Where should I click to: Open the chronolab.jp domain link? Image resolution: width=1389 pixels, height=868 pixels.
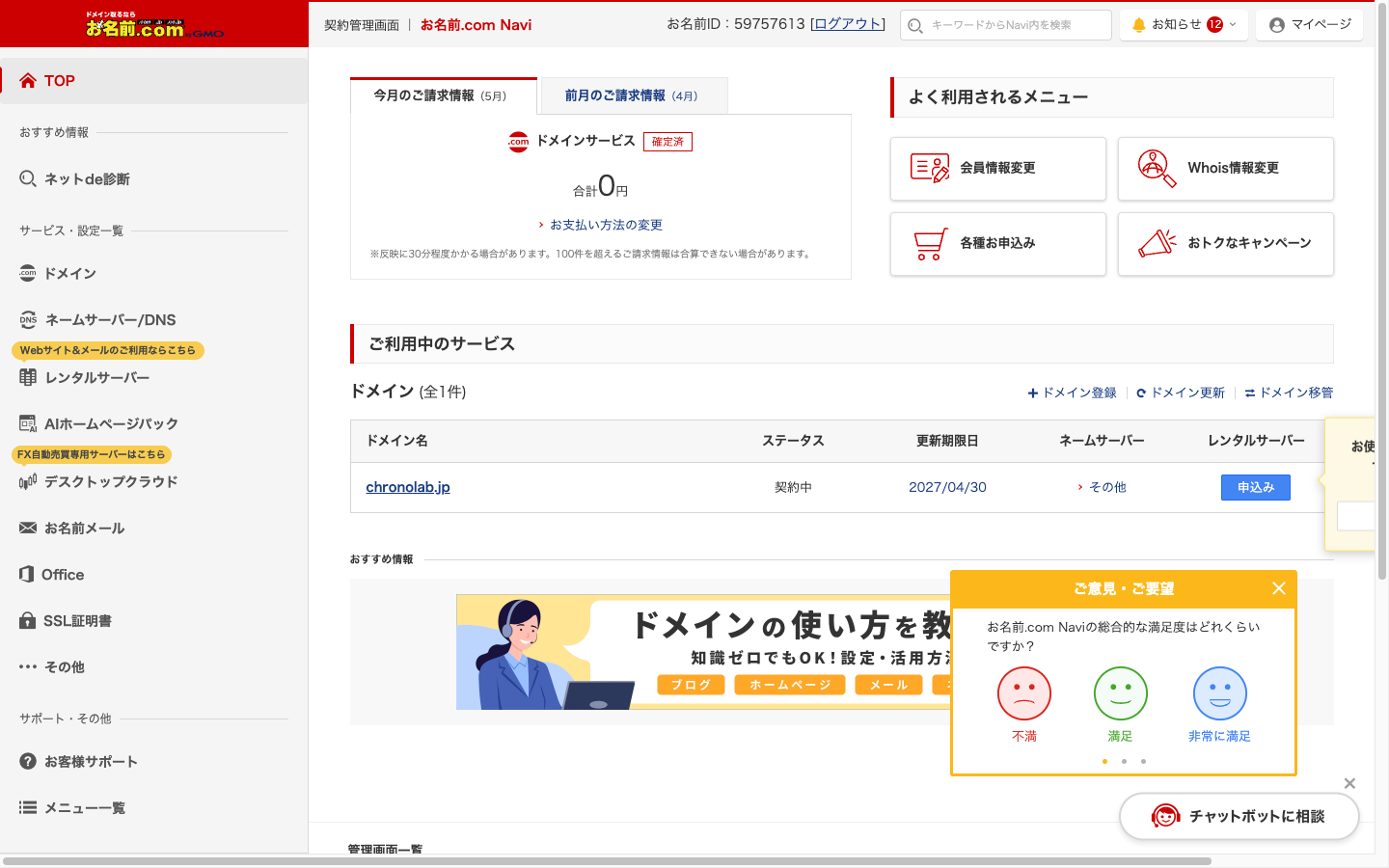click(408, 487)
